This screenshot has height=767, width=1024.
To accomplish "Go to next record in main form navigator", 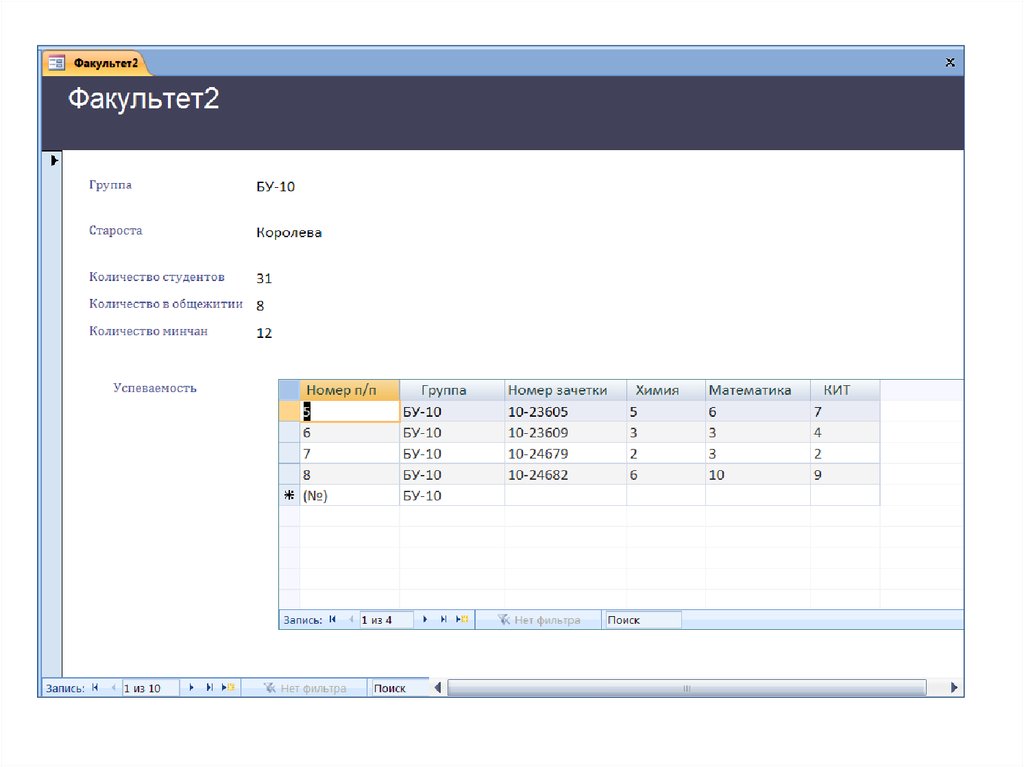I will click(191, 688).
